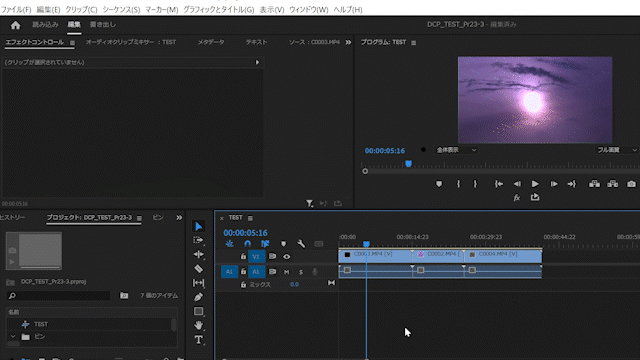
Task: Click the share export icon below playback
Action: pos(535,198)
